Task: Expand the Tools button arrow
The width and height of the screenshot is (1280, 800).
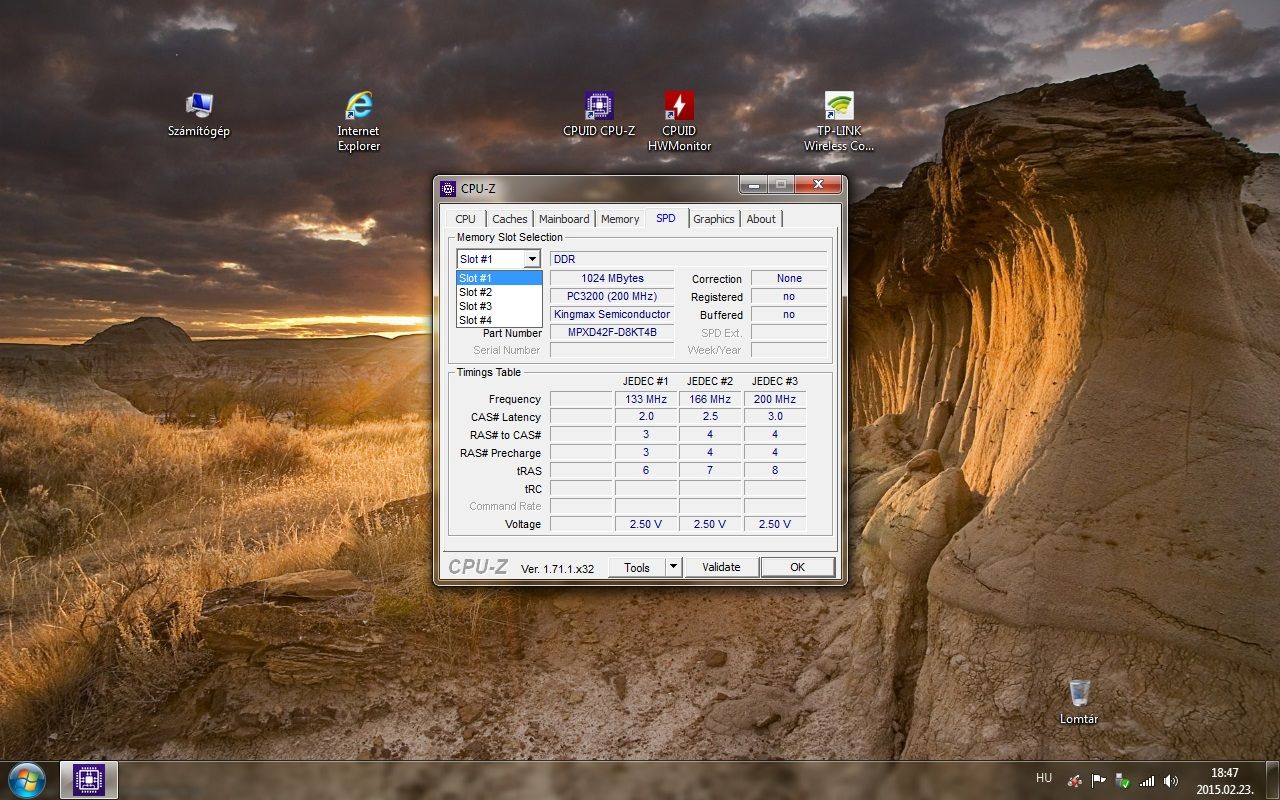Action: pos(673,567)
